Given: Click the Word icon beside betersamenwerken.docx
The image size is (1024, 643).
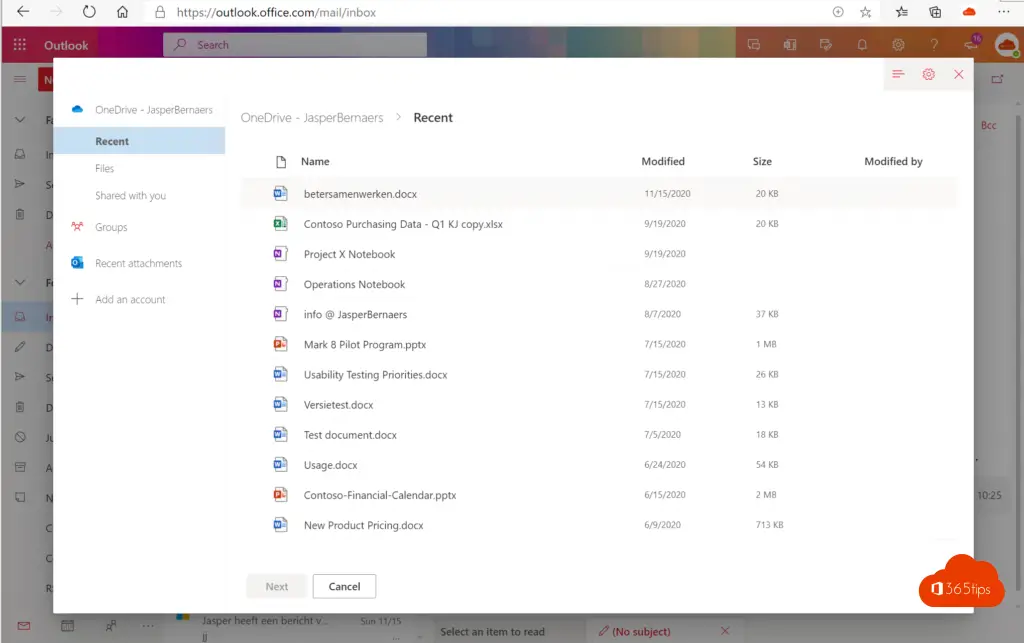Looking at the screenshot, I should [280, 194].
